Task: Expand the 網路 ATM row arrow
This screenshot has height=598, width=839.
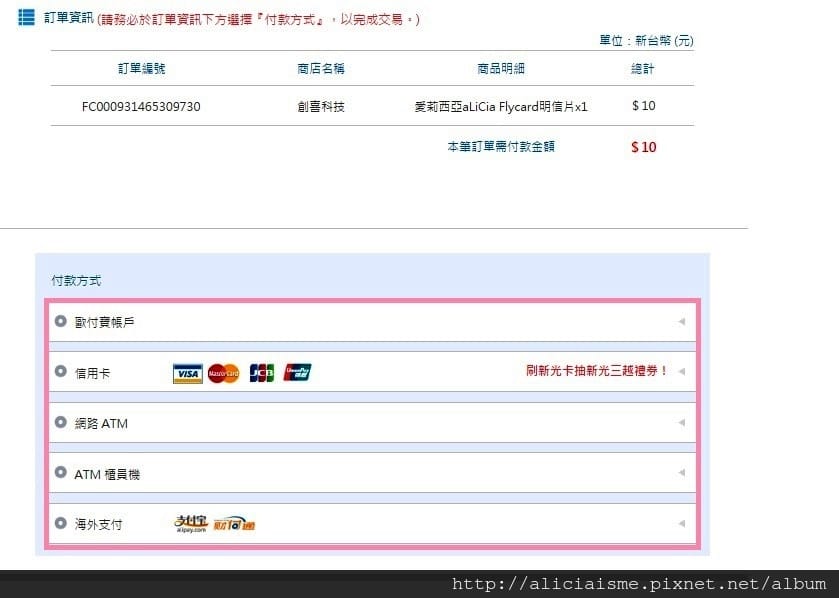Action: tap(682, 422)
